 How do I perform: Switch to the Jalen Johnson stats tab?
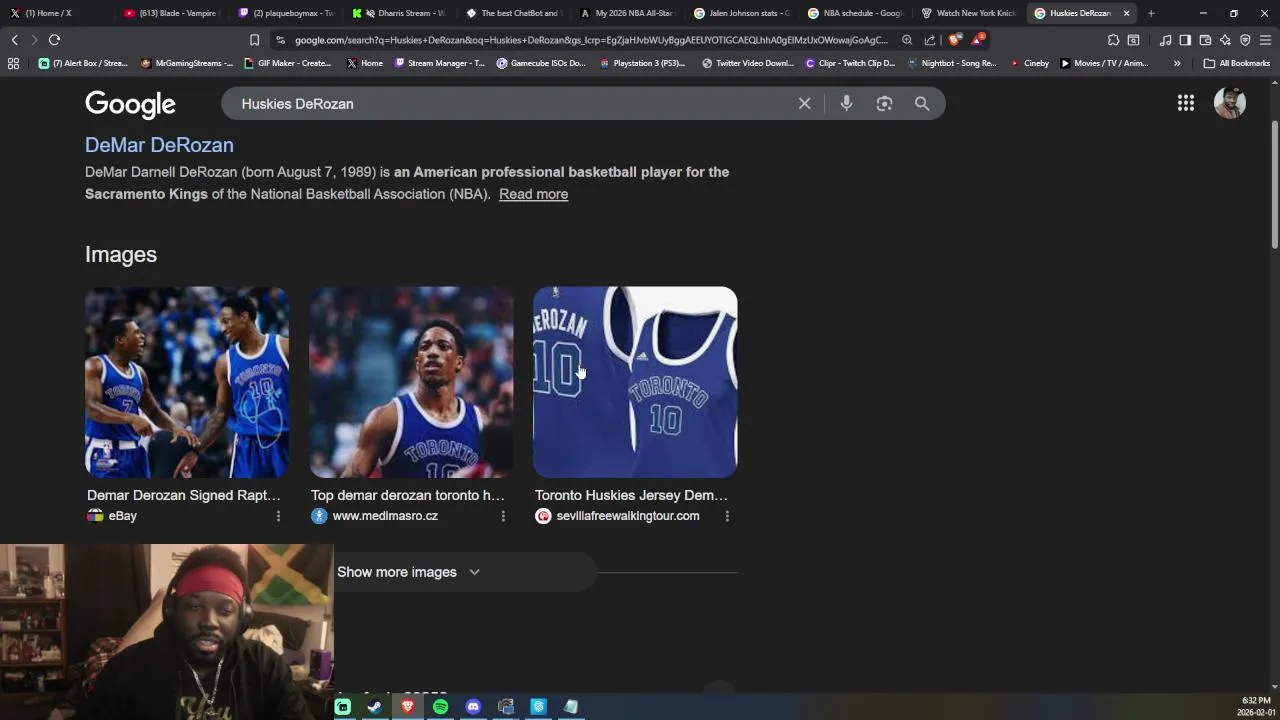741,13
